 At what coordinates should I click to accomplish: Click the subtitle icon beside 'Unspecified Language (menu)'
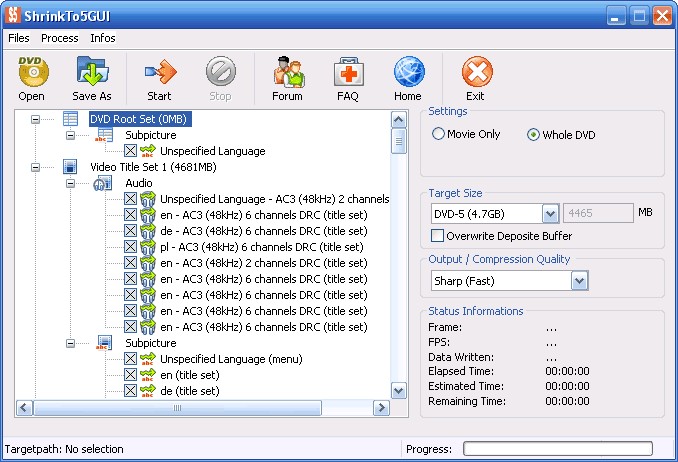[x=147, y=359]
